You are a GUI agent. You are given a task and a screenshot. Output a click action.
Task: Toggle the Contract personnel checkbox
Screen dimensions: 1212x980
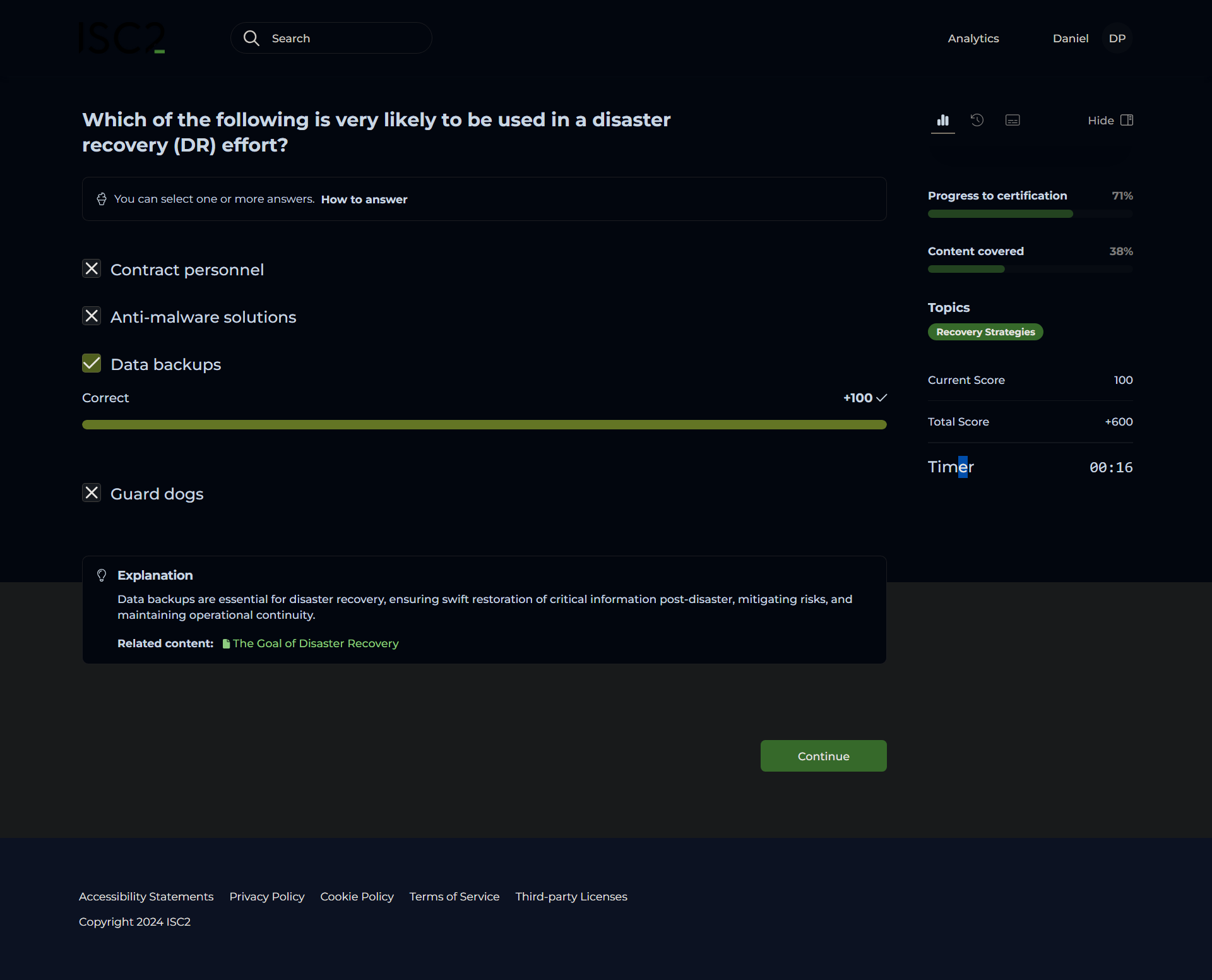[x=92, y=269]
